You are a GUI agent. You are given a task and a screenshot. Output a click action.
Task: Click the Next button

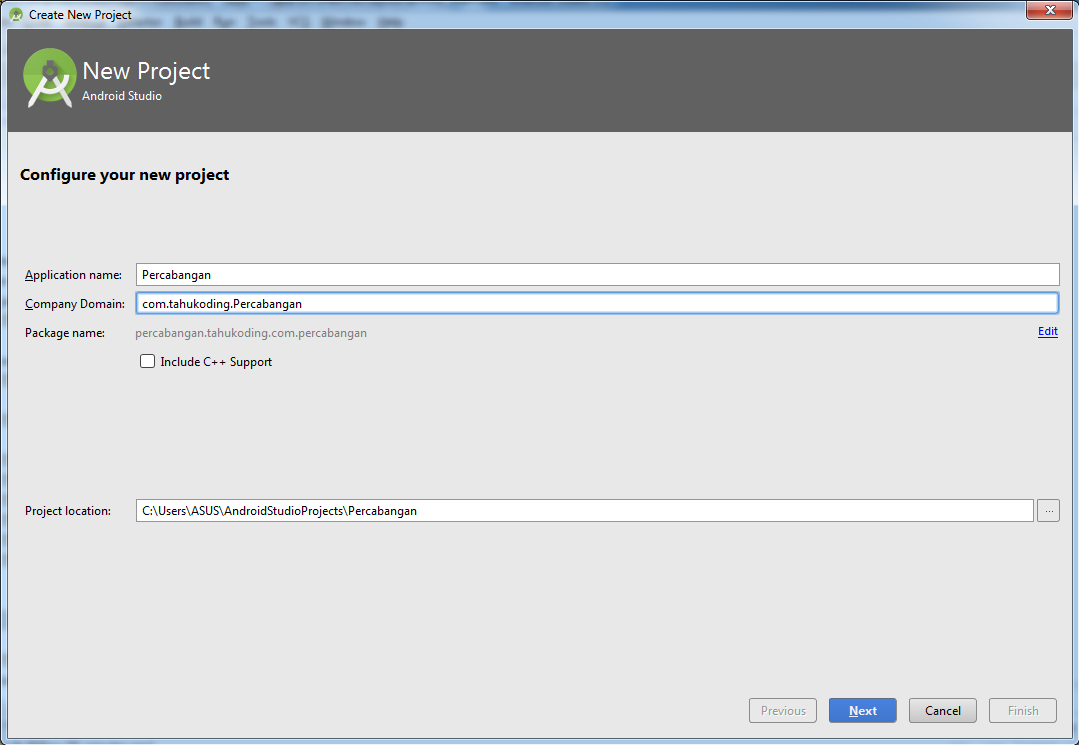tap(862, 711)
